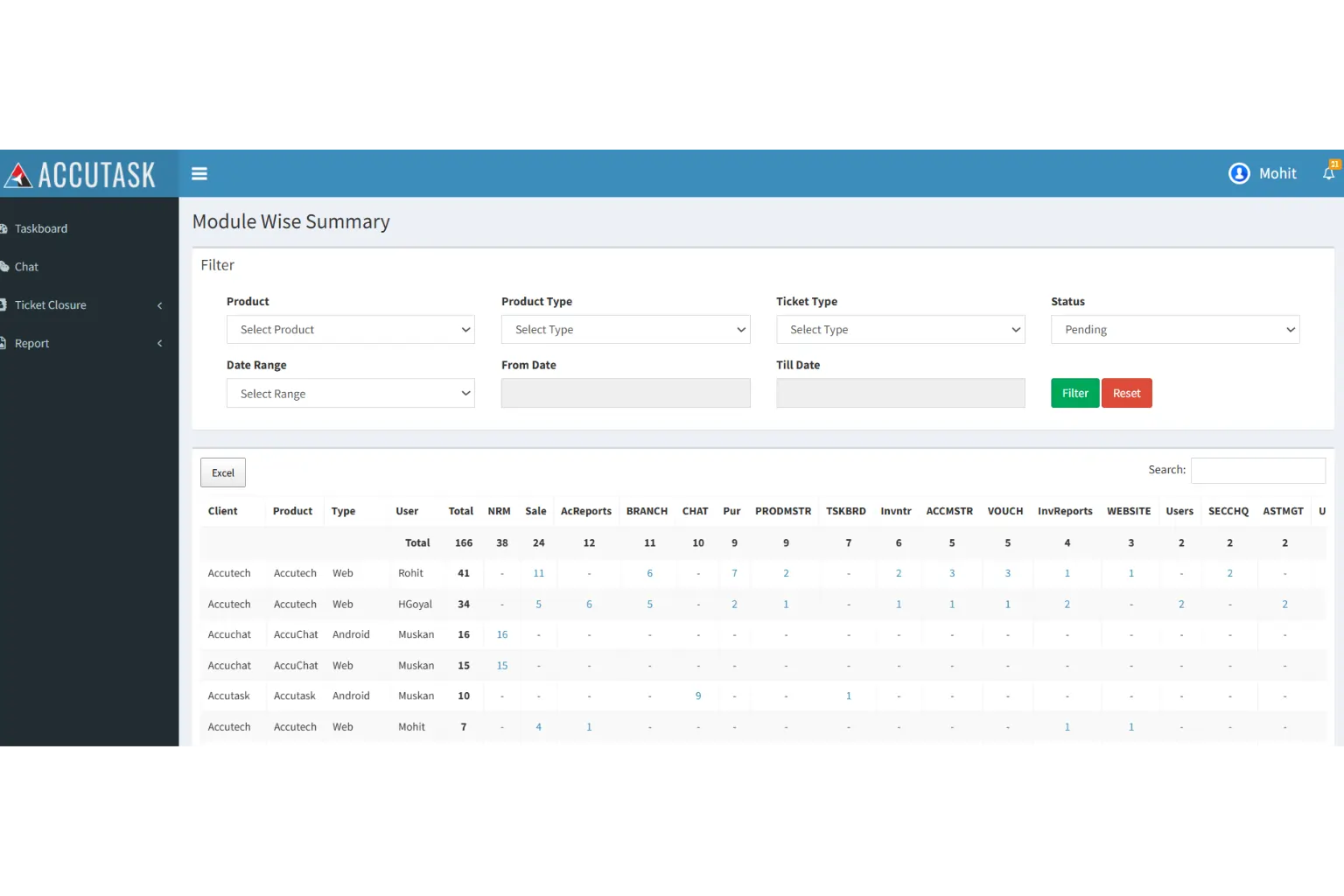Sort by the CHAT column header
The width and height of the screenshot is (1344, 896).
pyautogui.click(x=695, y=511)
